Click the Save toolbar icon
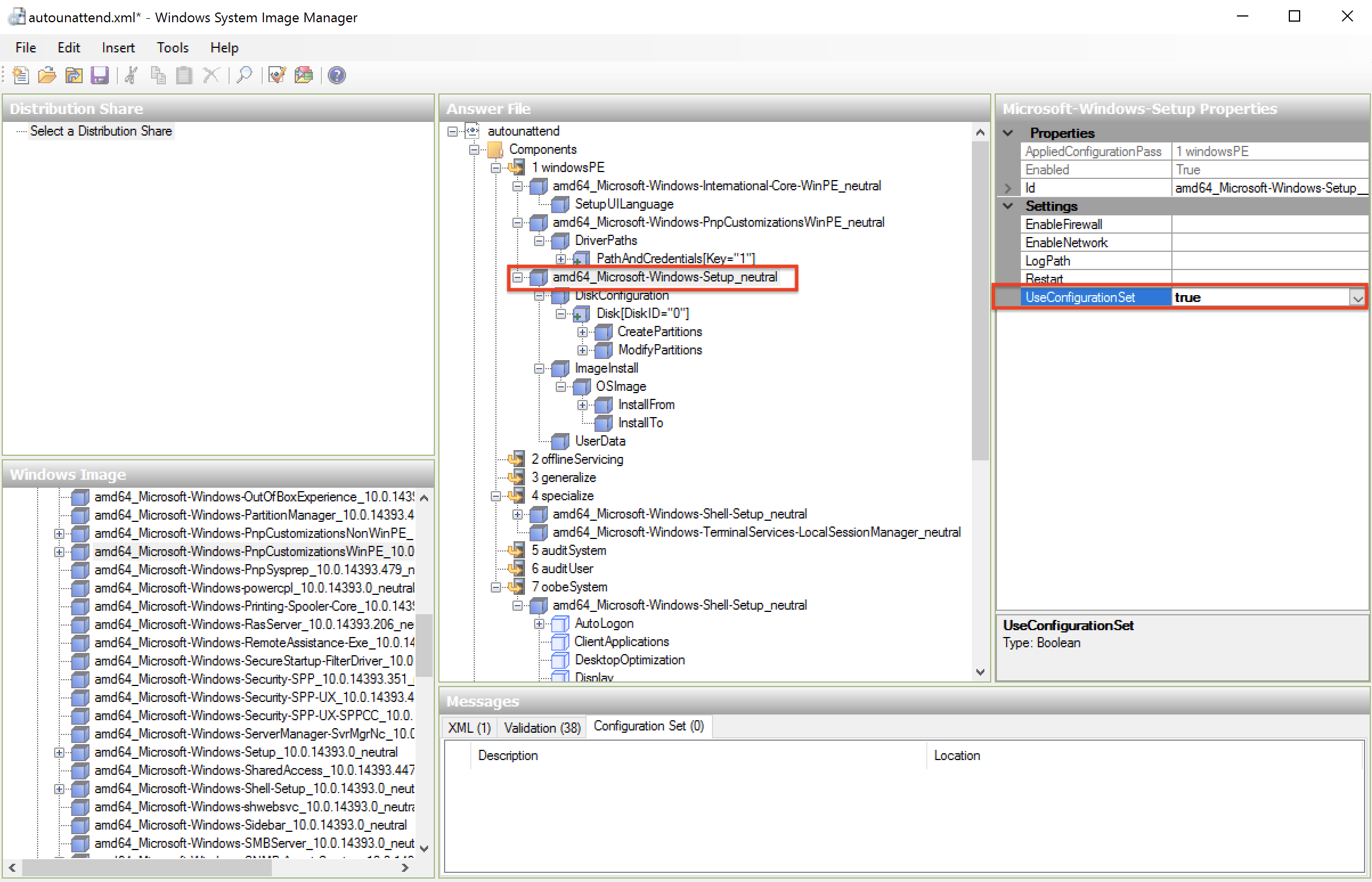Viewport: 1372px width, 882px height. coord(100,75)
